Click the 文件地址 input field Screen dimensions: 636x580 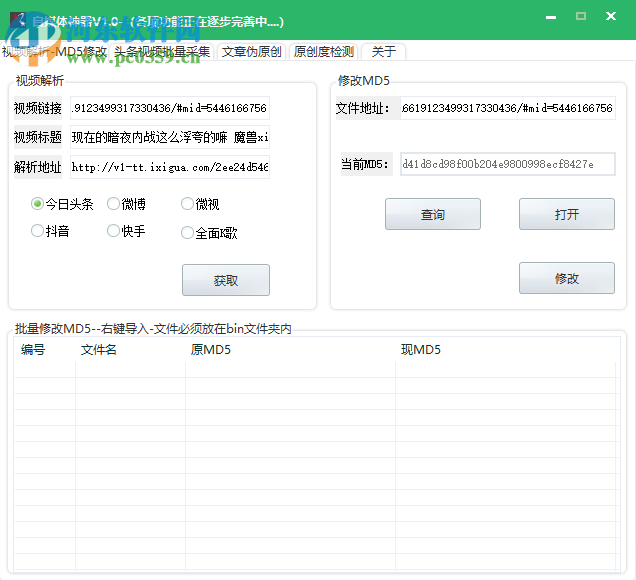coord(508,108)
